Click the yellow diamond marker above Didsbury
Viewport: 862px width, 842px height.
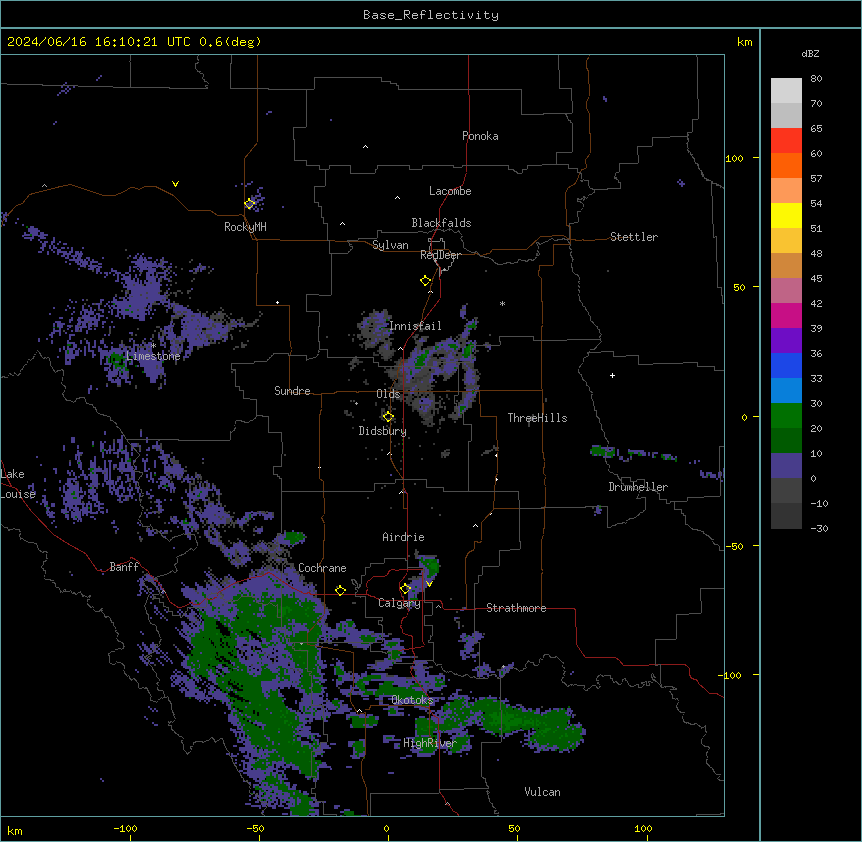388,416
